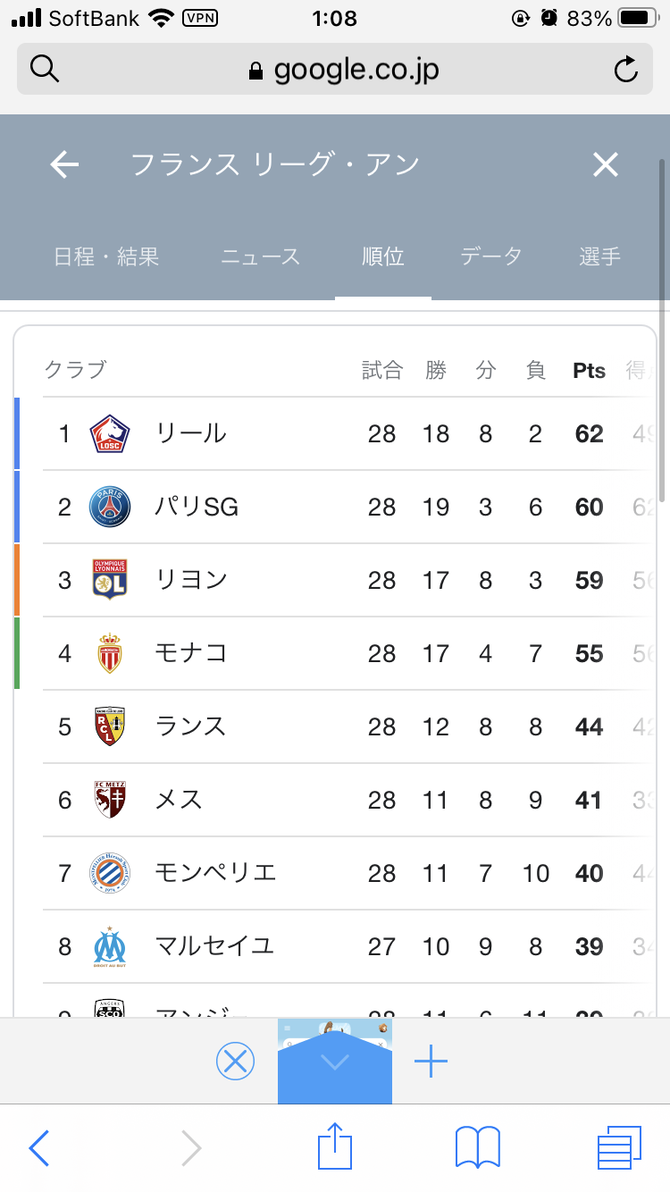Image resolution: width=670 pixels, height=1192 pixels.
Task: Open the 選手 tab
Action: point(599,257)
